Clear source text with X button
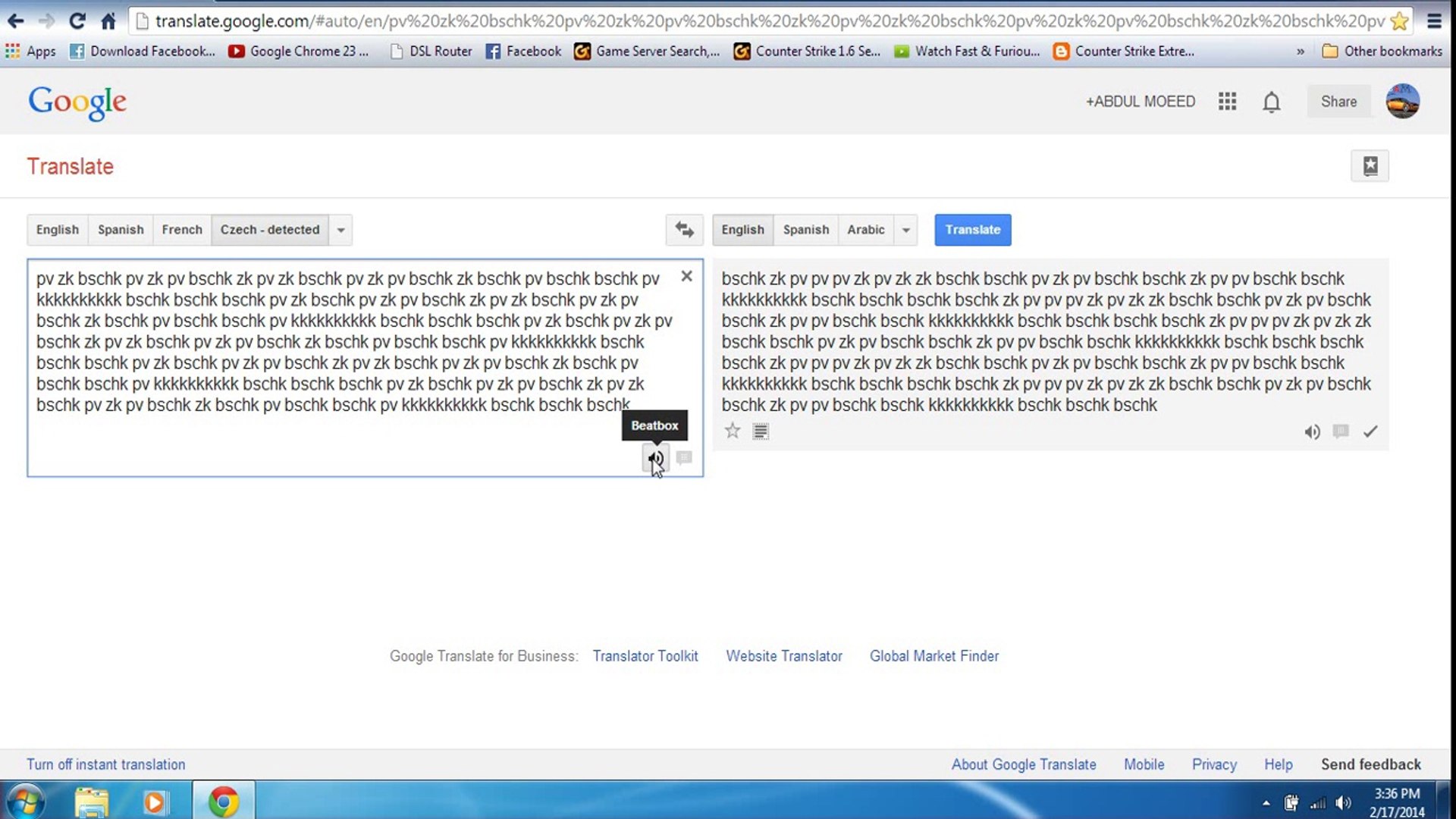Viewport: 1456px width, 819px height. pos(686,276)
